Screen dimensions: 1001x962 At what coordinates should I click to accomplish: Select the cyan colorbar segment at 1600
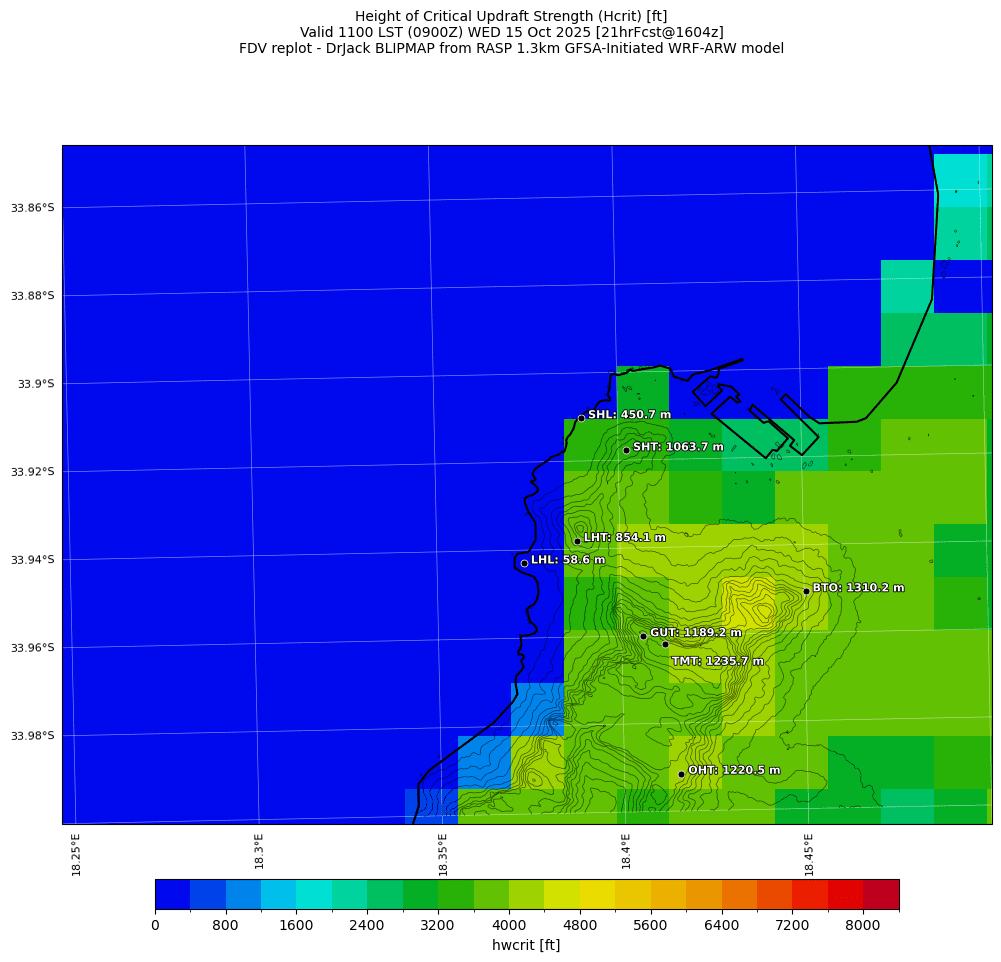point(313,894)
